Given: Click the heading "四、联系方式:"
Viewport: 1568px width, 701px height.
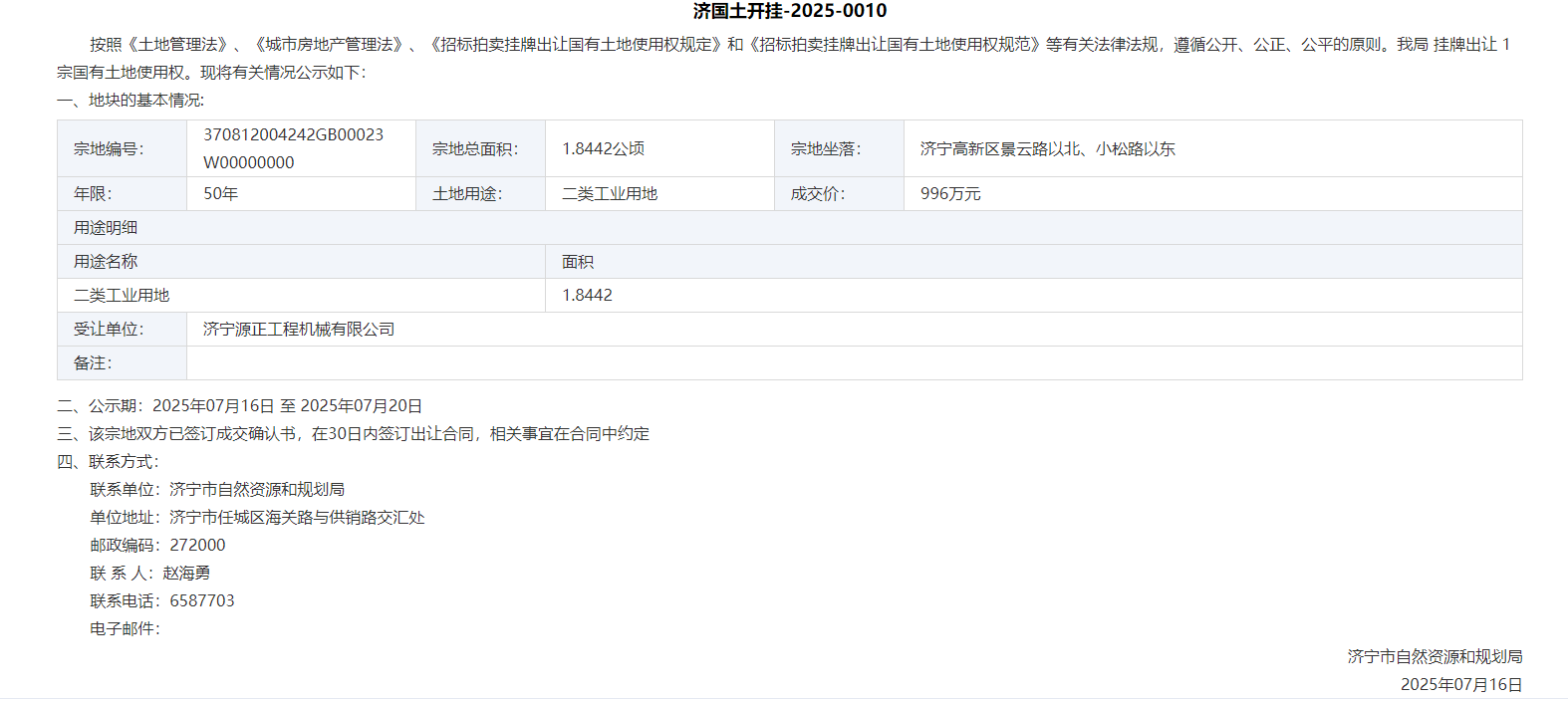Looking at the screenshot, I should click(x=108, y=462).
